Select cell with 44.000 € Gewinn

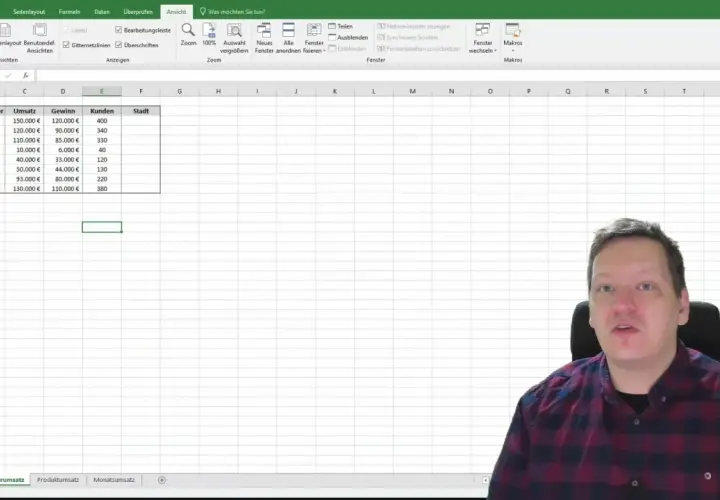[63, 169]
